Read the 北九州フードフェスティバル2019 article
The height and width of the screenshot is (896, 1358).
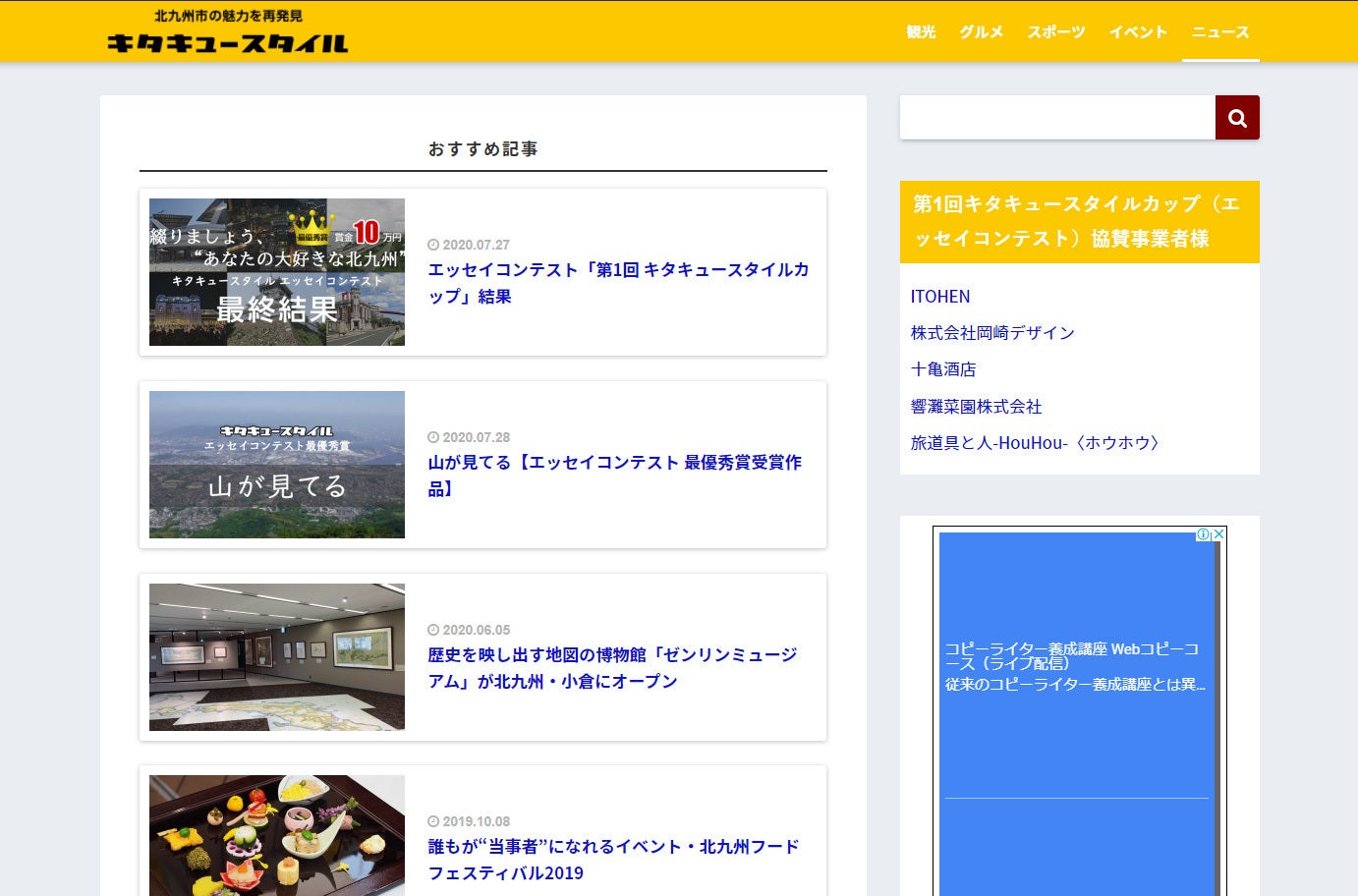(x=613, y=860)
